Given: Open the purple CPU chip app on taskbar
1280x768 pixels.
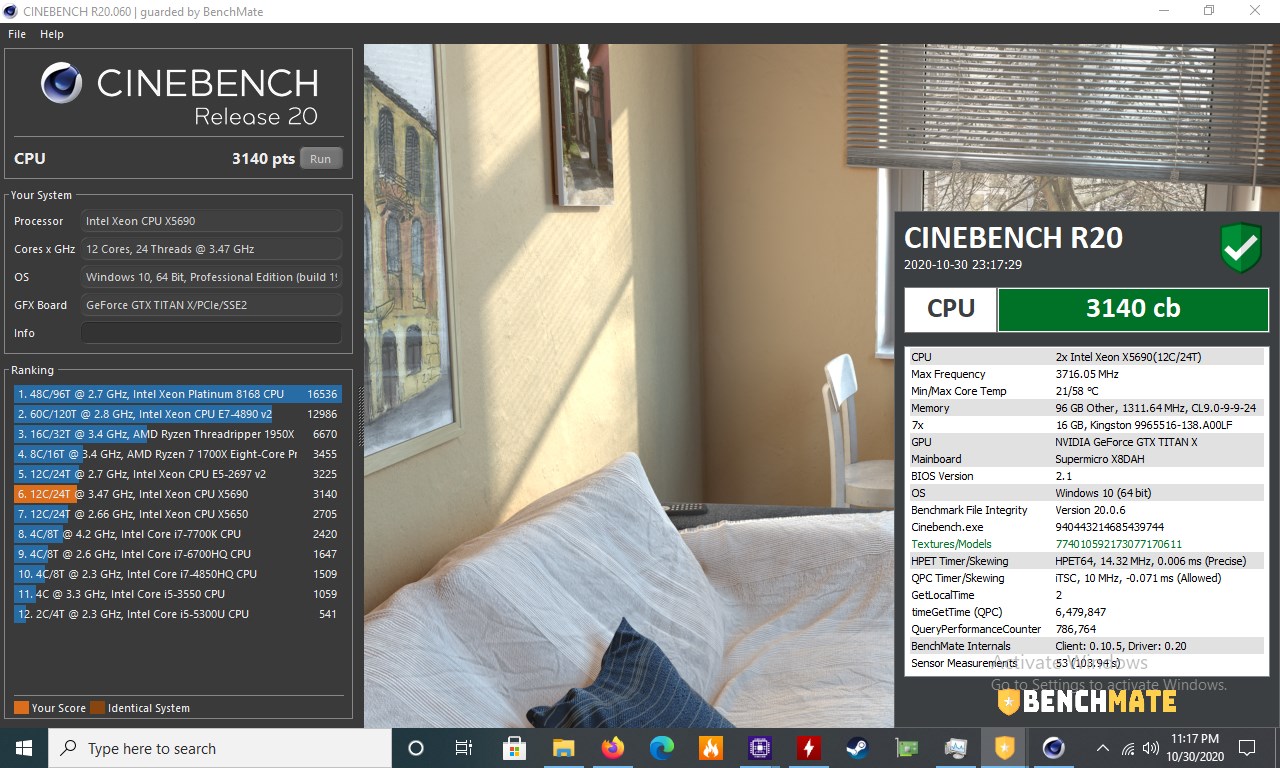Looking at the screenshot, I should (x=760, y=748).
